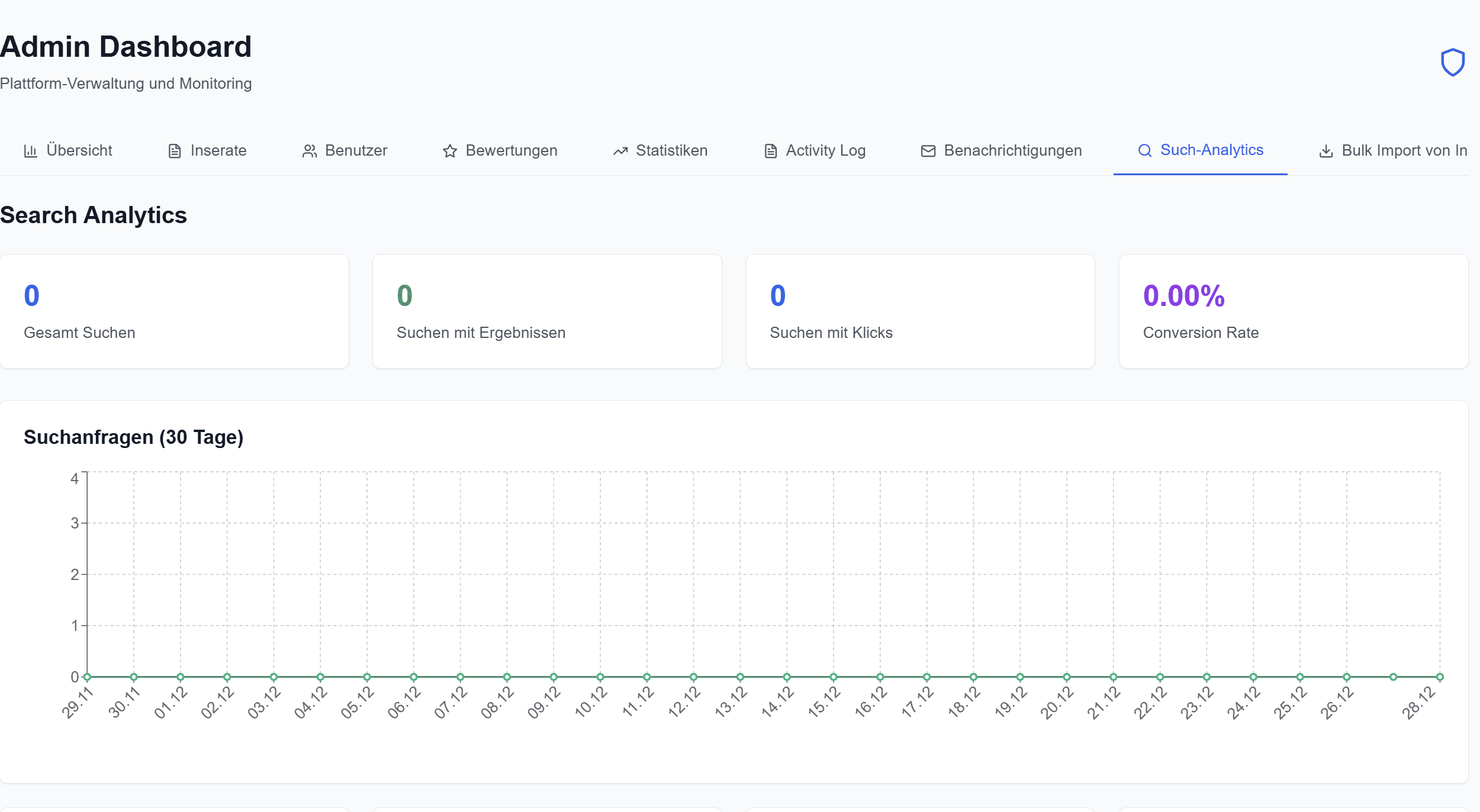Click the bar chart icon beside Übersicht
Screen dimensions: 1480x812
click(30, 151)
